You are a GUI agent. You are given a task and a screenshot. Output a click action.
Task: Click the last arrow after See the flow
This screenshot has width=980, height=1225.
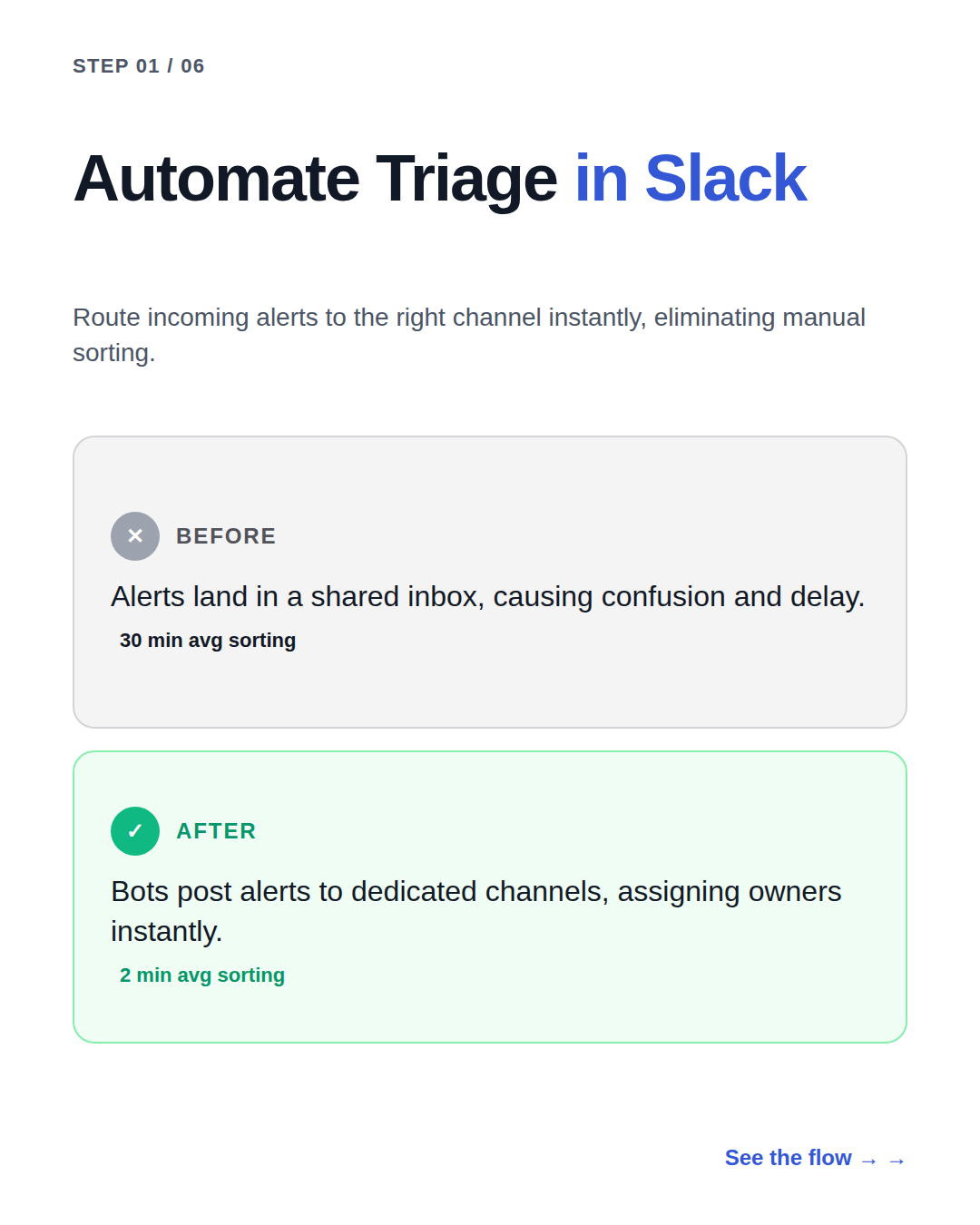pyautogui.click(x=897, y=1161)
